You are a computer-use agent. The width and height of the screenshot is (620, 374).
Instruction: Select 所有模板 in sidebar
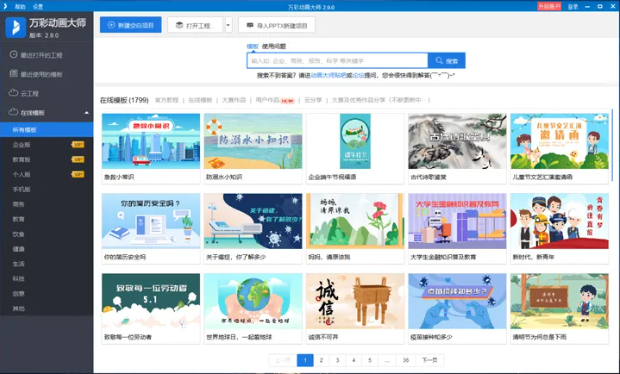47,130
